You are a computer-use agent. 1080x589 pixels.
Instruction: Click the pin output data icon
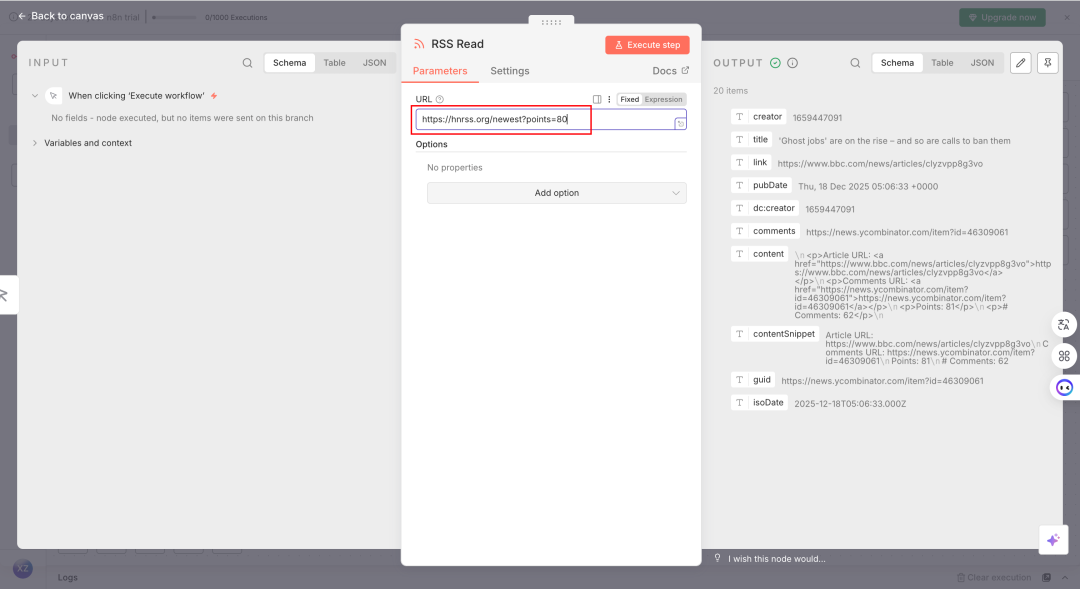(1048, 63)
